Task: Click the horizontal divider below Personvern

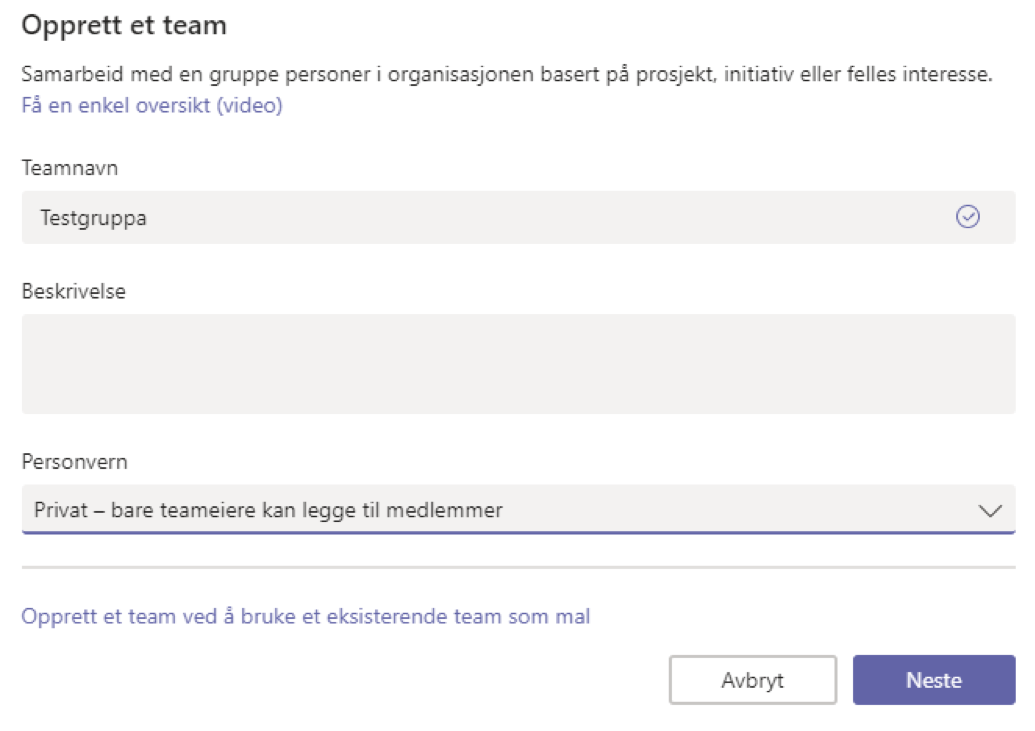Action: click(518, 567)
